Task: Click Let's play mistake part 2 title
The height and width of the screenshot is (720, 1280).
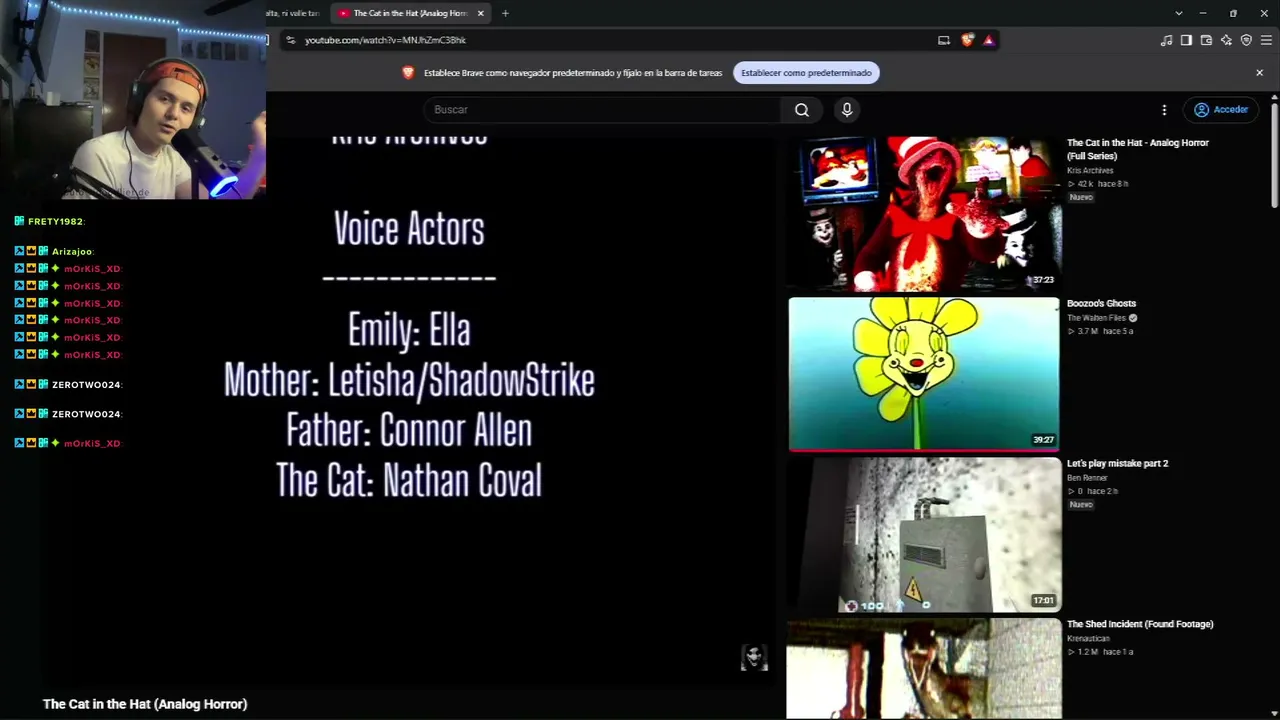Action: 1117,463
